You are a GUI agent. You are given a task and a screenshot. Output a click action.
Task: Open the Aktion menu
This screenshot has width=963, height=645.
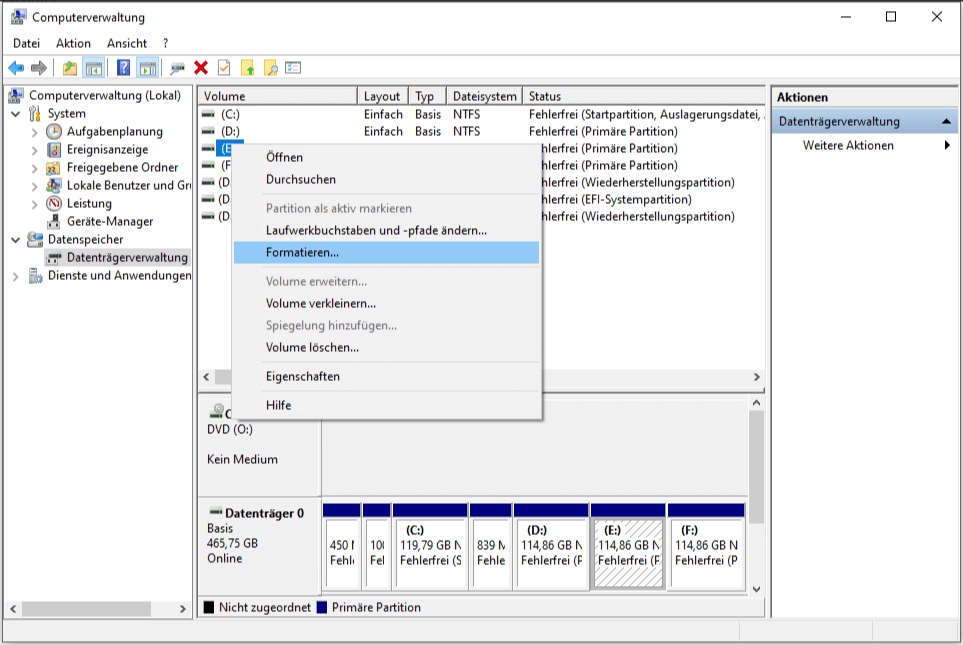coord(73,43)
